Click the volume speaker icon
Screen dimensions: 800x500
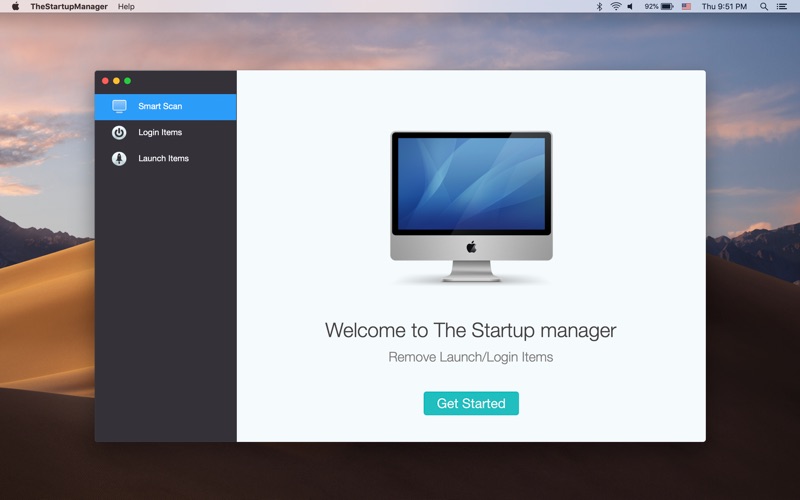pyautogui.click(x=631, y=7)
